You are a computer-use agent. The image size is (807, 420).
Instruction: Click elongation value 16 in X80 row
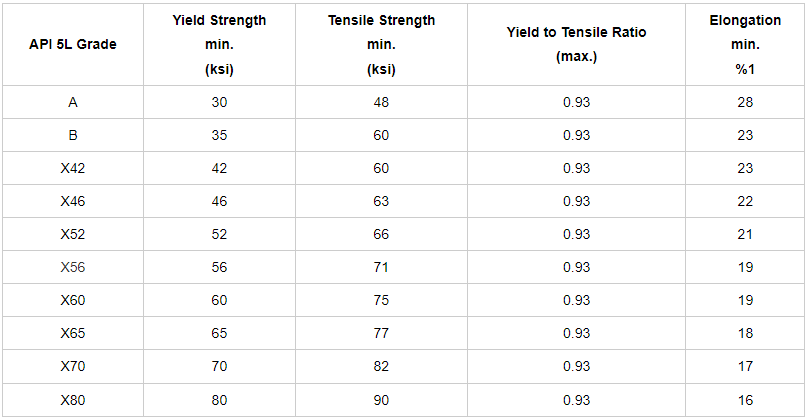tap(743, 400)
